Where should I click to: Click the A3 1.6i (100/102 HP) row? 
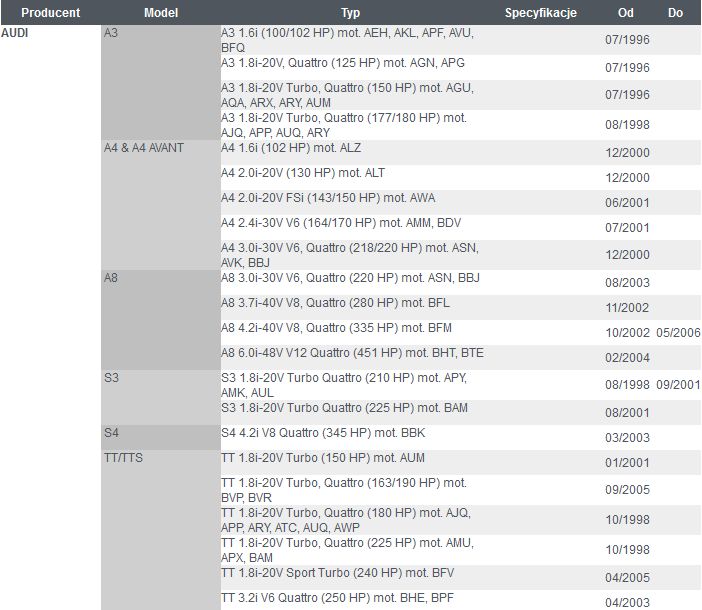click(x=461, y=40)
